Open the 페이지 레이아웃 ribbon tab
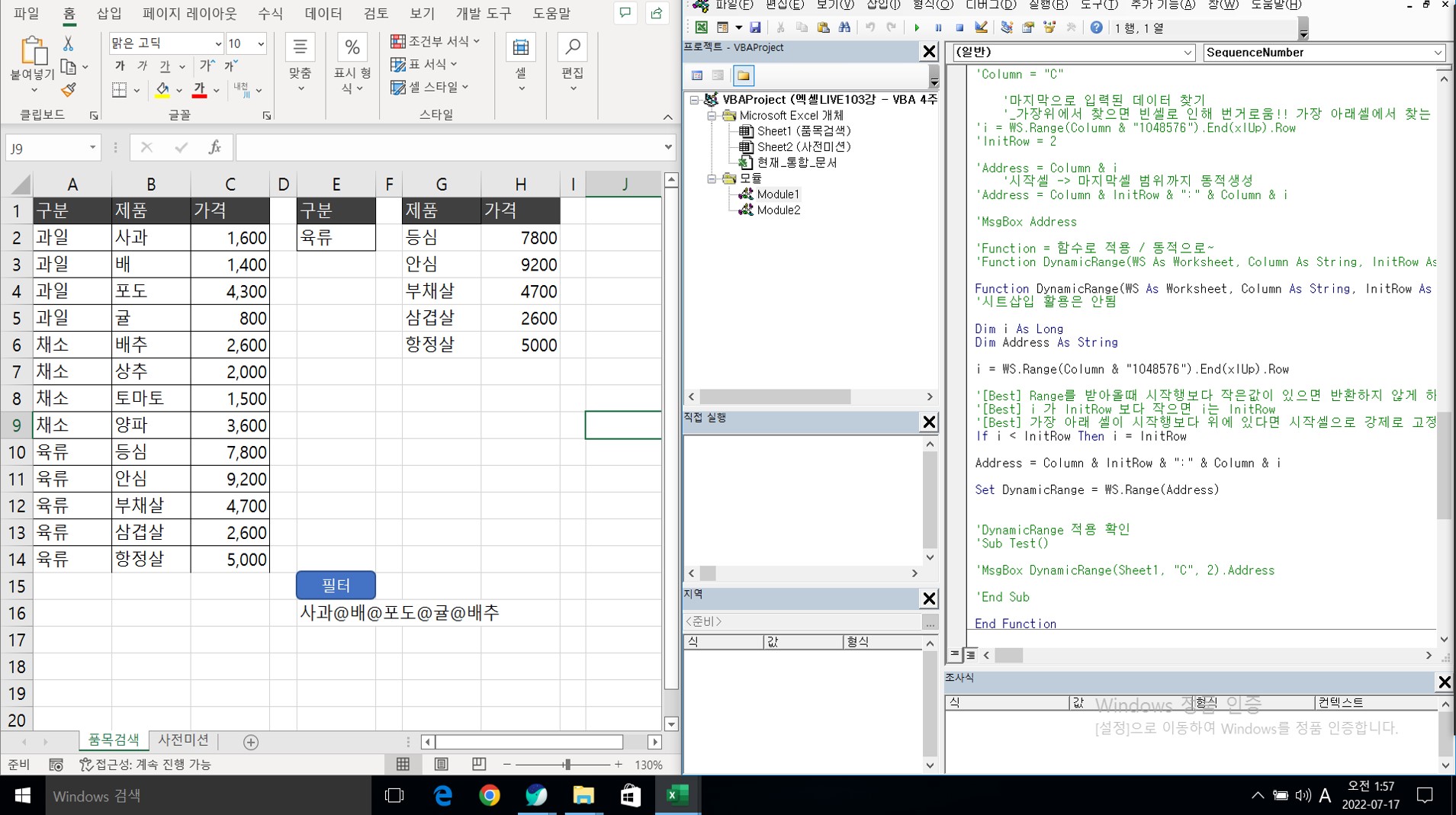Screen dimensions: 1456x815 click(189, 13)
